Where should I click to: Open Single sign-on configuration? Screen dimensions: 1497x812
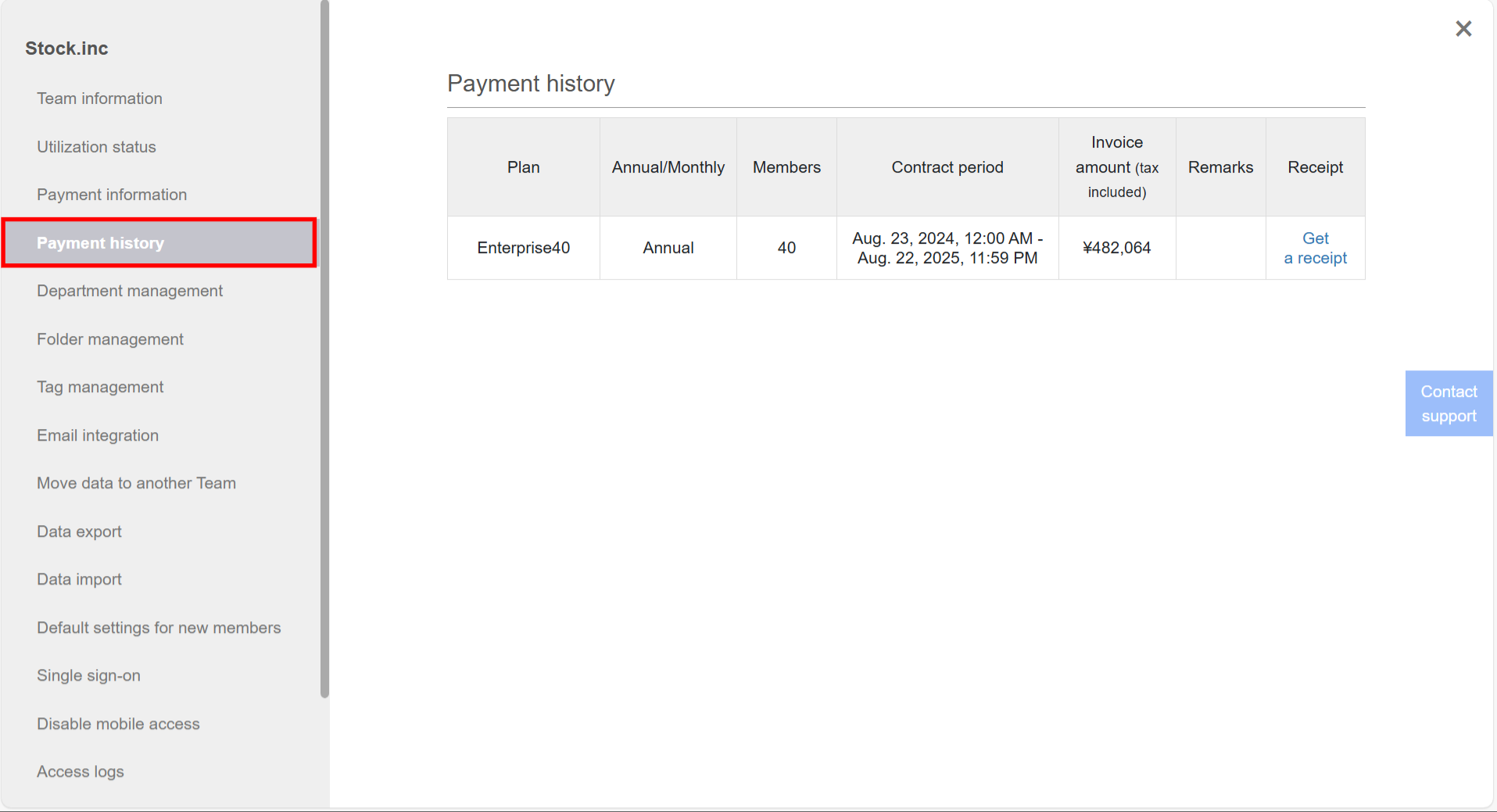click(x=88, y=674)
